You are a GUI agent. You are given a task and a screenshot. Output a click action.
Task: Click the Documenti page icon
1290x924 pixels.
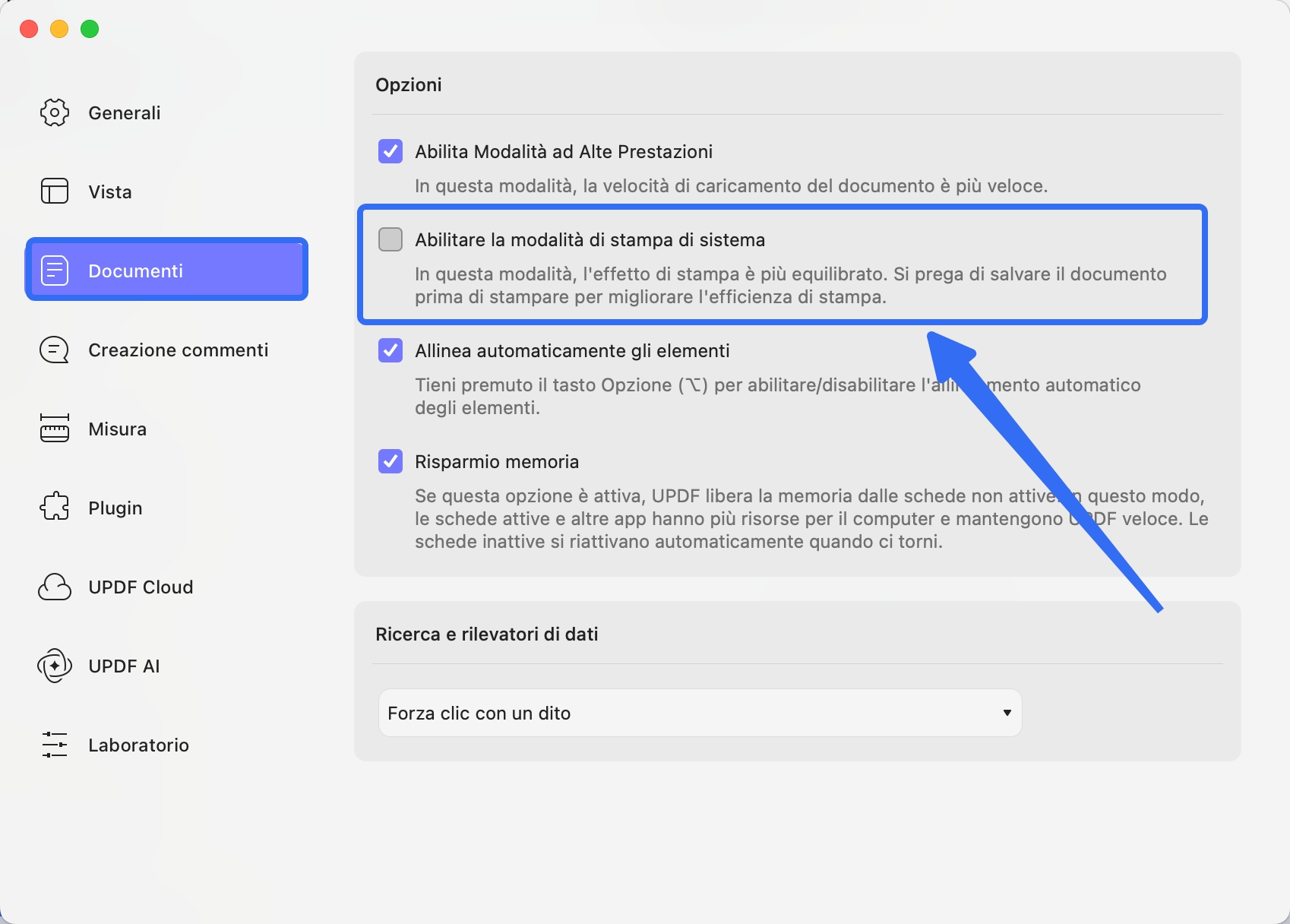point(55,271)
